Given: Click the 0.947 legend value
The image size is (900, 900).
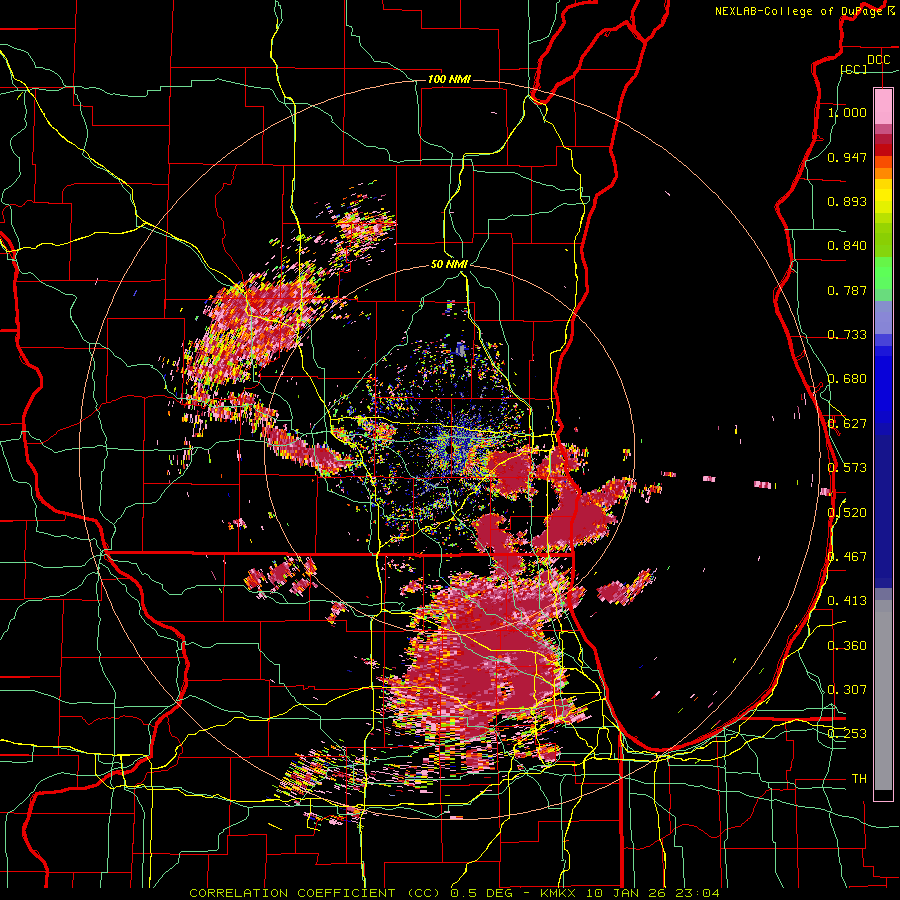Looking at the screenshot, I should [847, 157].
